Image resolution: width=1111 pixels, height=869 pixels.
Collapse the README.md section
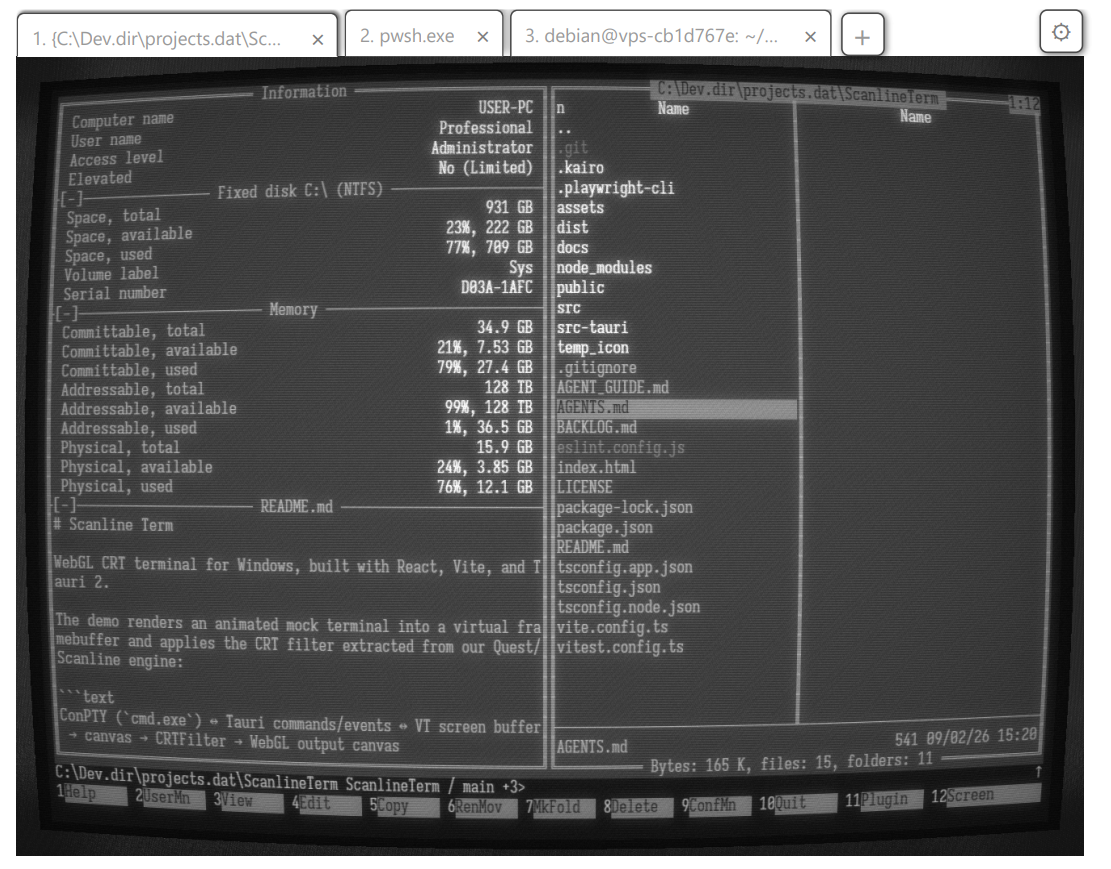point(65,505)
